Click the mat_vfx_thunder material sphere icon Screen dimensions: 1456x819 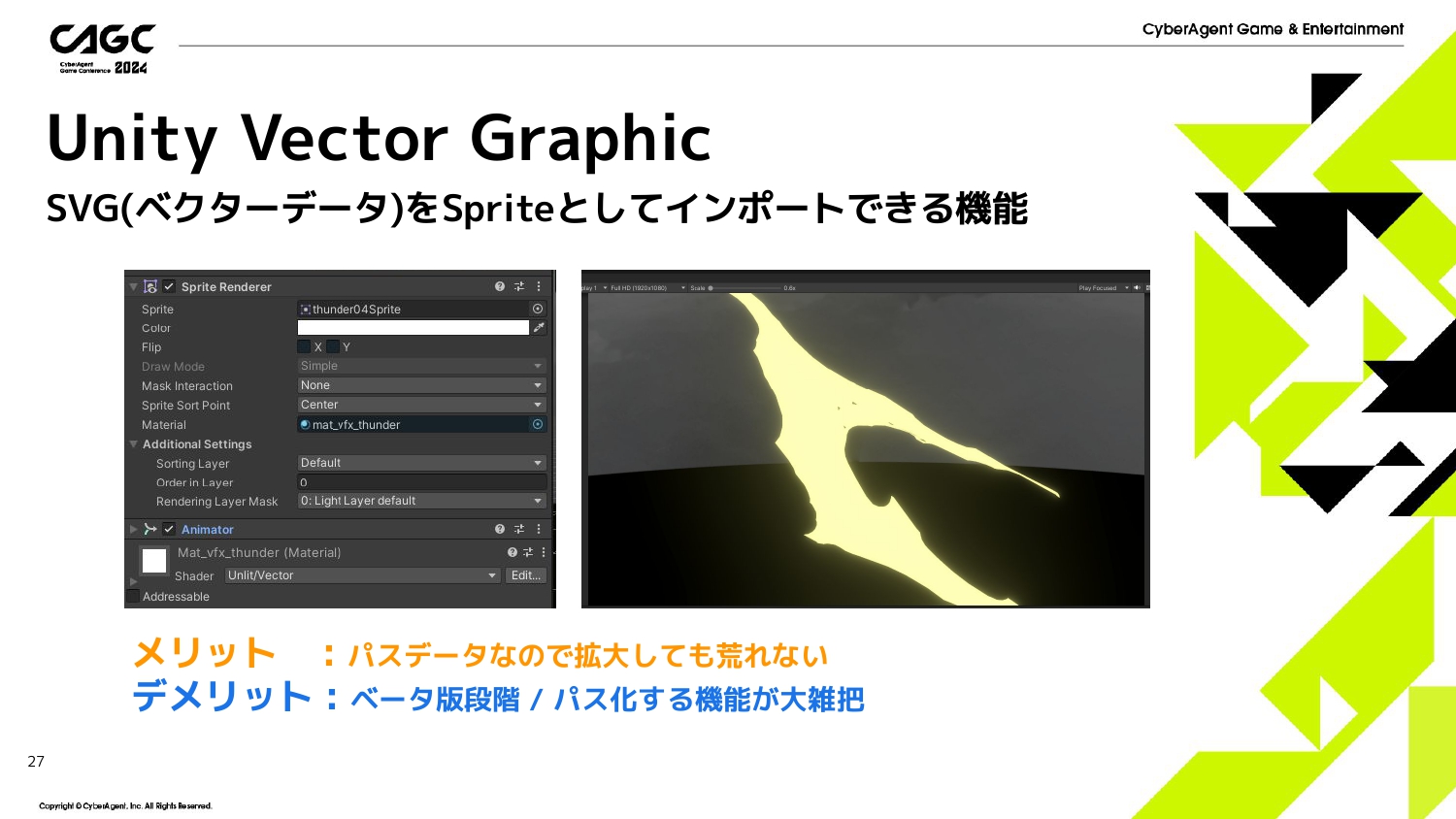tap(306, 425)
